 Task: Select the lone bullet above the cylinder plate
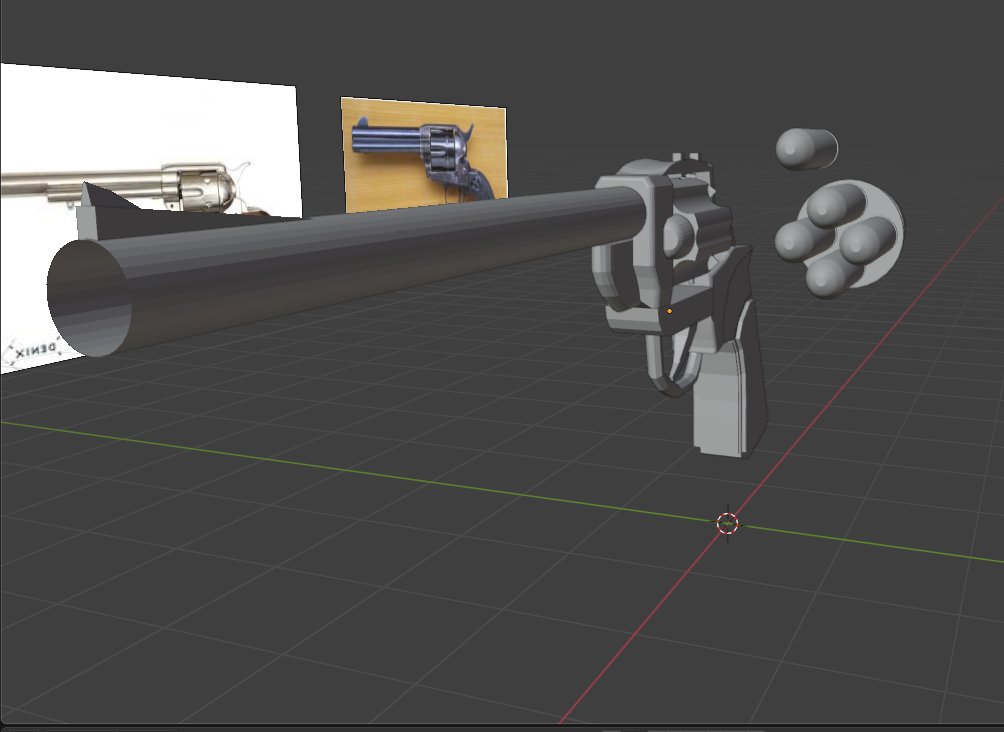[x=806, y=149]
